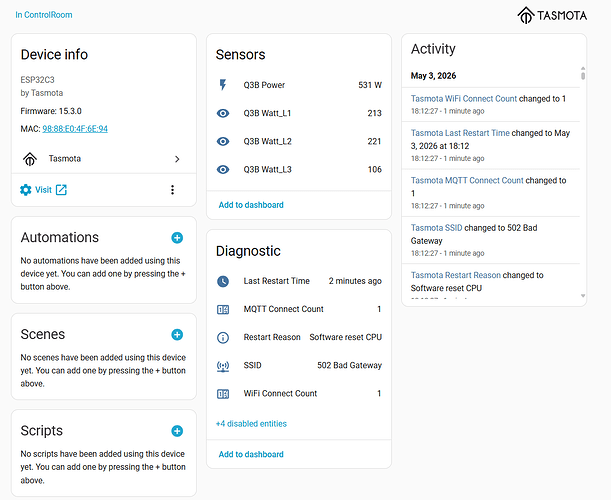Click the Tasmota logo in the header
Image resolution: width=611 pixels, height=500 pixels.
[552, 15]
